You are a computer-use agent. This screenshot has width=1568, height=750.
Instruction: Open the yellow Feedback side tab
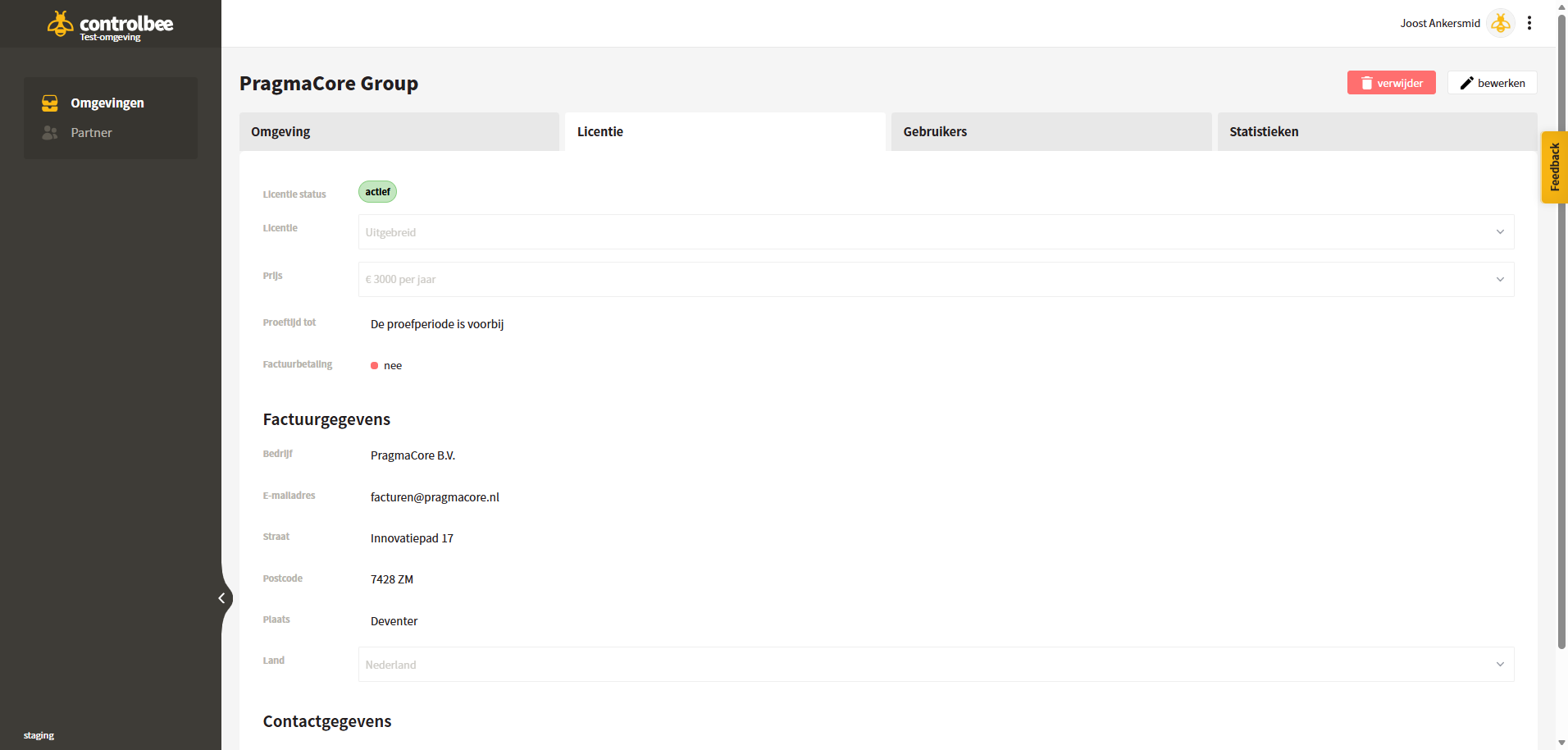click(x=1555, y=167)
